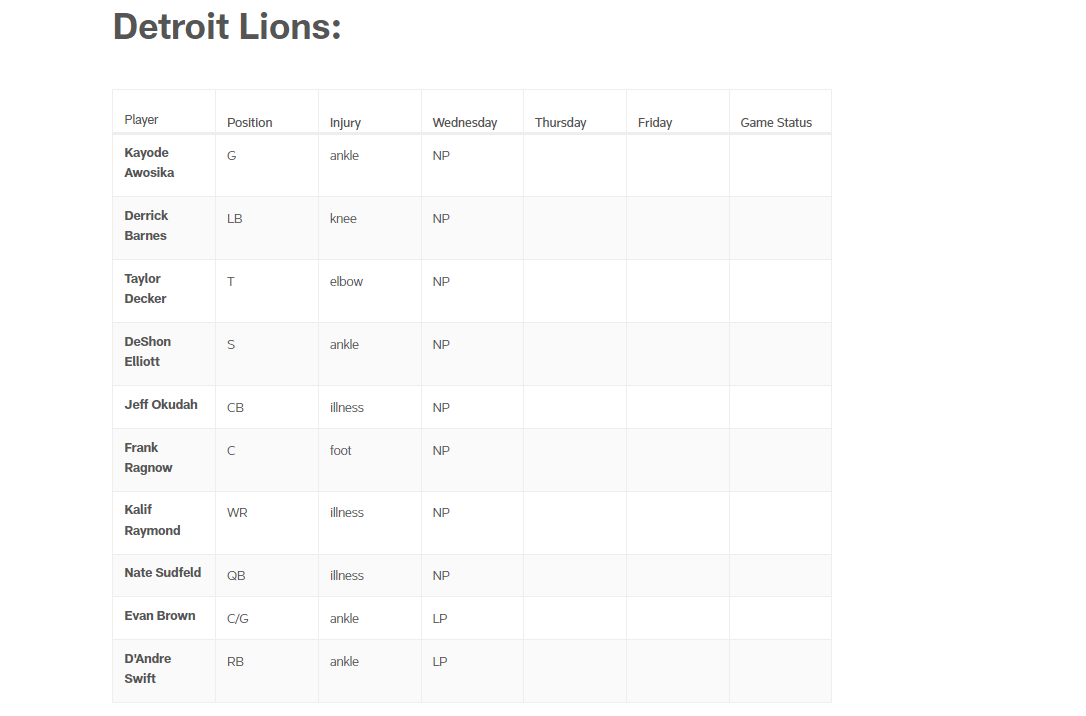Select the Position column header
This screenshot has height=716, width=1086.
pos(250,123)
